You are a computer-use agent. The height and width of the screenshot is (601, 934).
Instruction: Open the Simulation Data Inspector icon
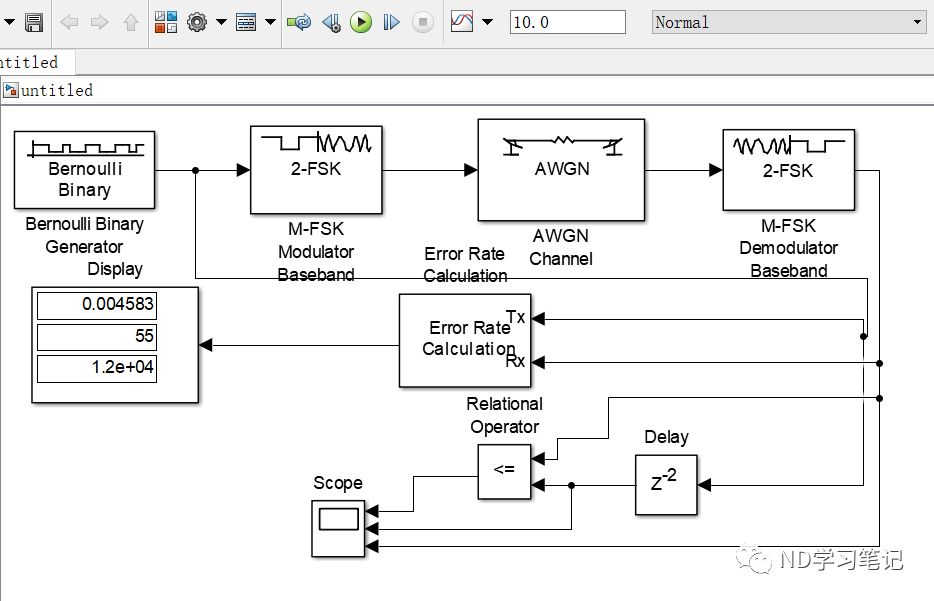click(462, 22)
